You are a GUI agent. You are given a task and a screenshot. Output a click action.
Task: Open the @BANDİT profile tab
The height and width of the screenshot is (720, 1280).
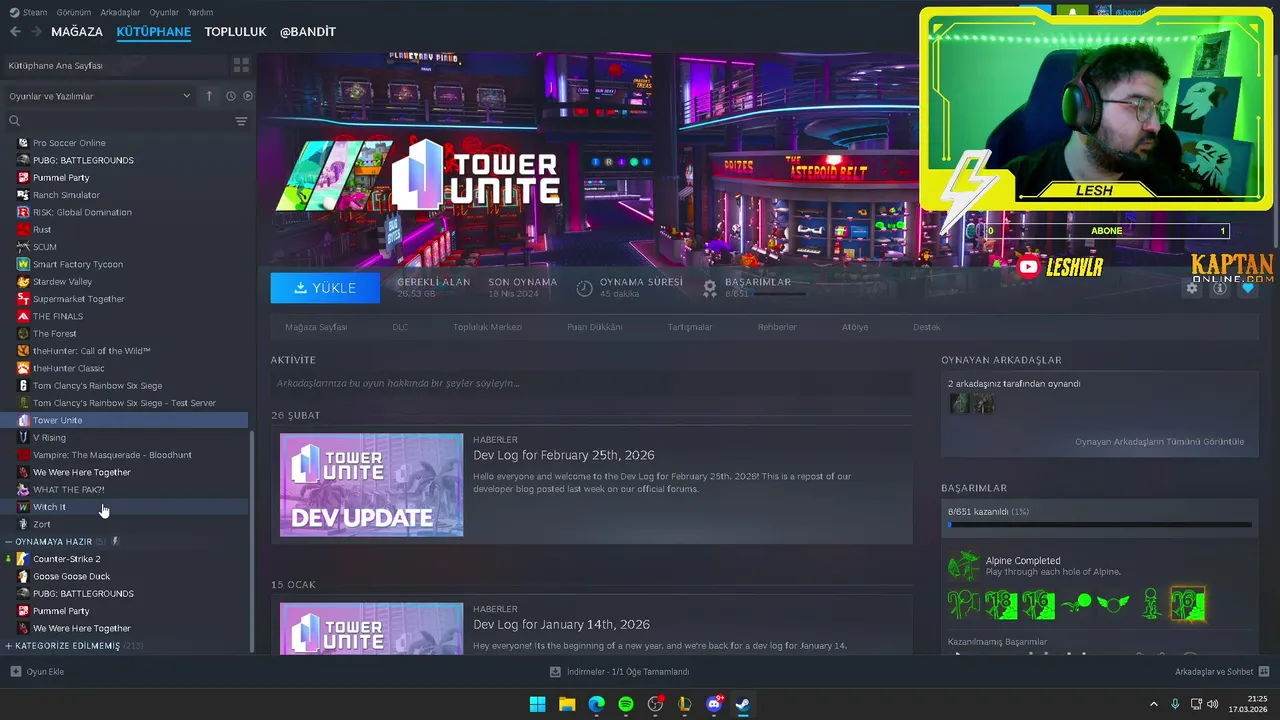[307, 32]
